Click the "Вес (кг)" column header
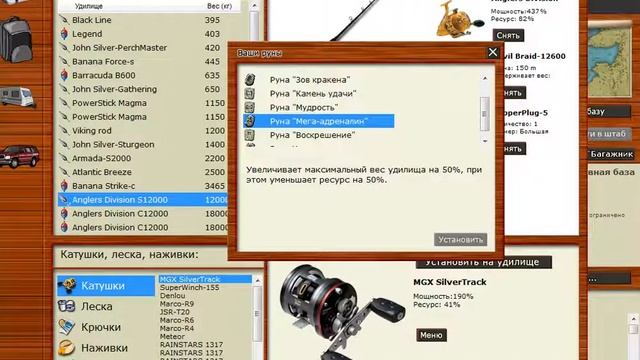This screenshot has width=640, height=360. point(219,6)
